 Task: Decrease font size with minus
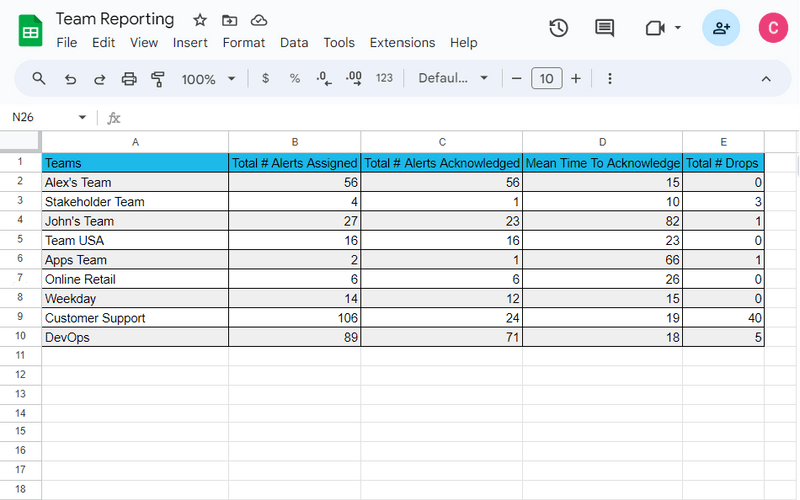[516, 79]
